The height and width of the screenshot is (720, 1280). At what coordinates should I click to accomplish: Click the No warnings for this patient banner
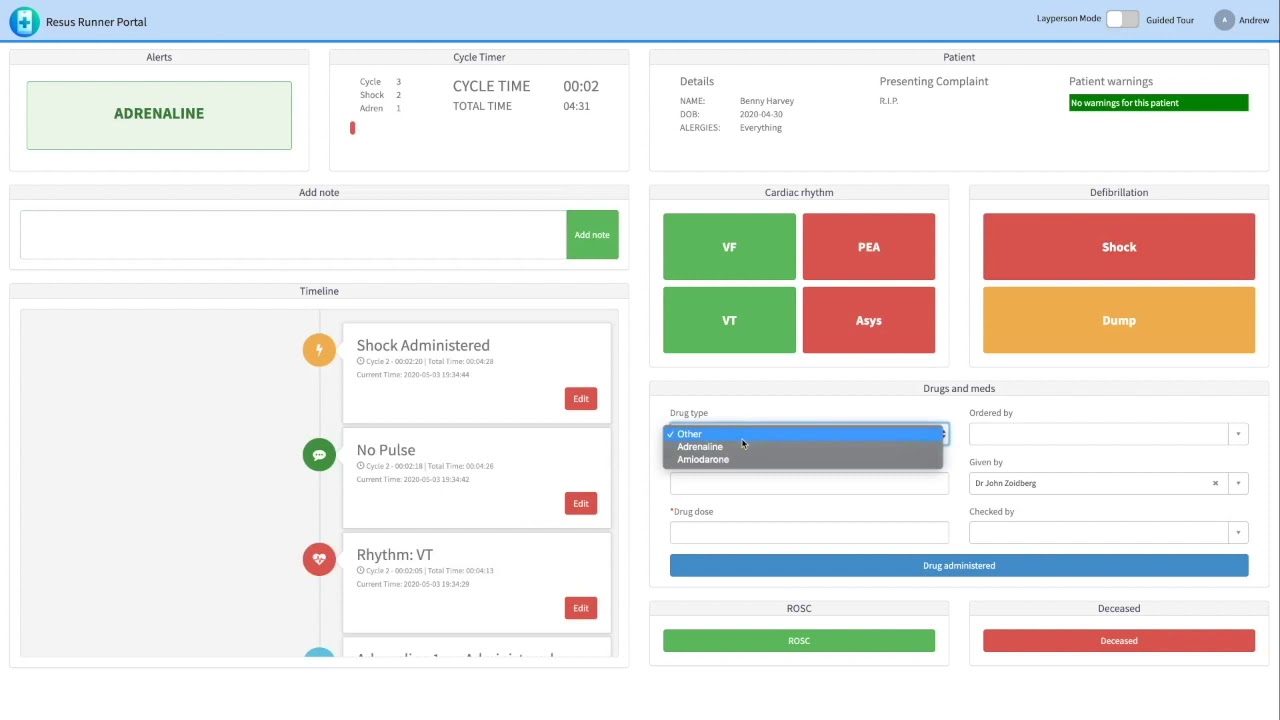coord(1158,103)
